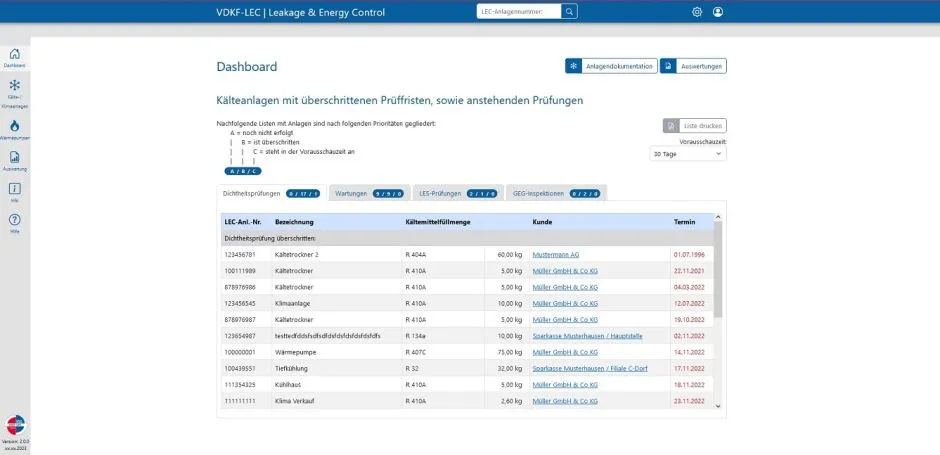Switch to the LES-Prüfungen tab
The width and height of the screenshot is (940, 455).
[x=457, y=194]
